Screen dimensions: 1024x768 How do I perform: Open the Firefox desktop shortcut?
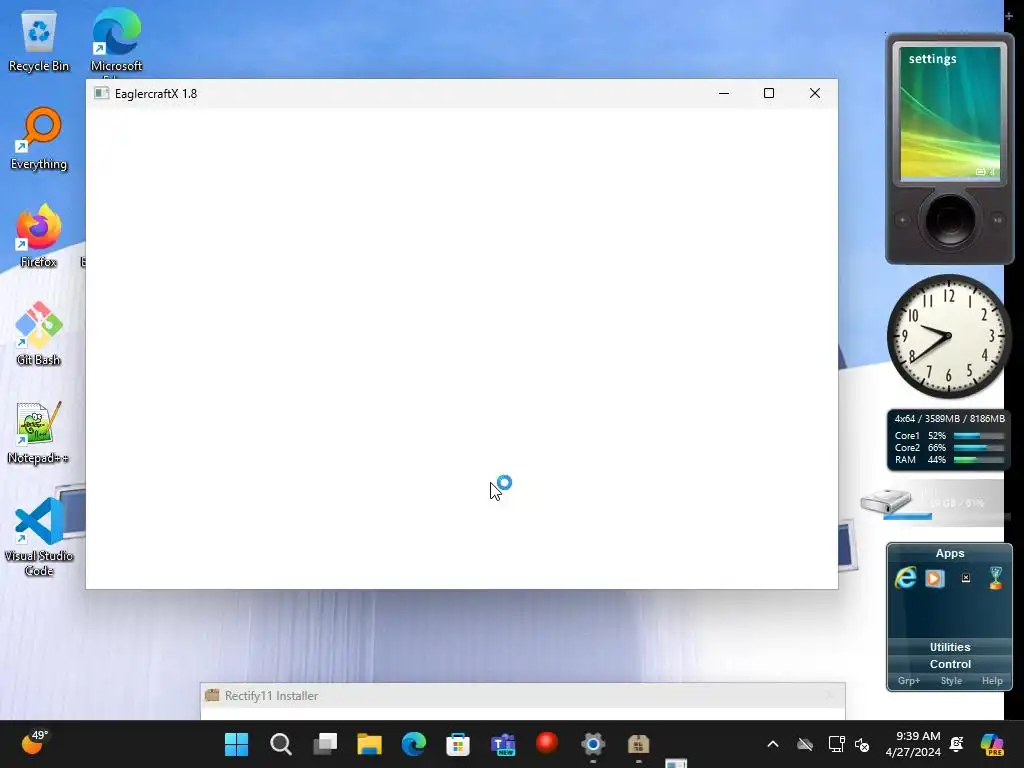(x=39, y=236)
